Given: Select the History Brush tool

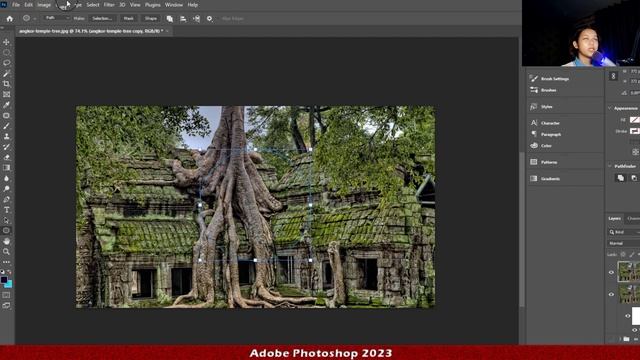Looking at the screenshot, I should (x=6, y=147).
